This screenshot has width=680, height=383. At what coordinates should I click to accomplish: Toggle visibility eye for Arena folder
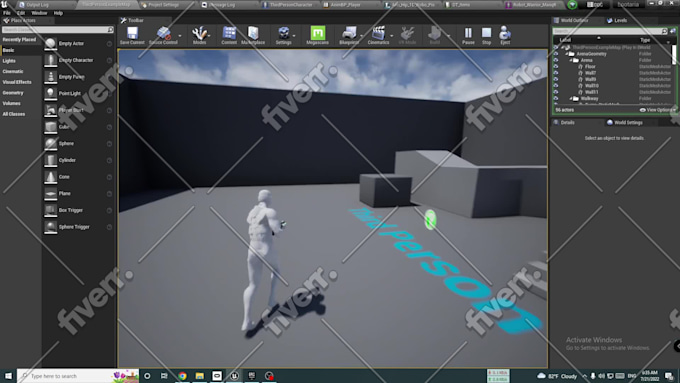click(x=556, y=60)
